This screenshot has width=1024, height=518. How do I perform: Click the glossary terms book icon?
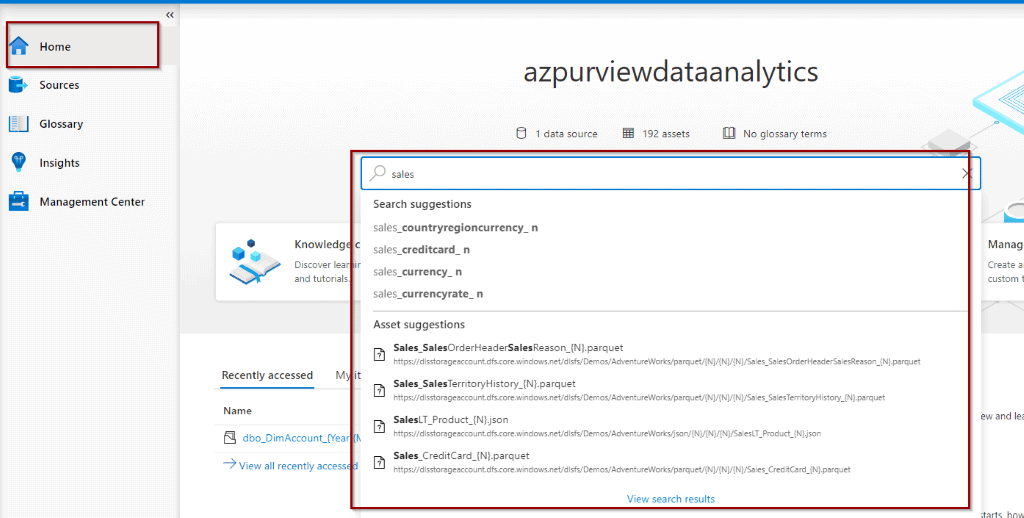coord(729,133)
